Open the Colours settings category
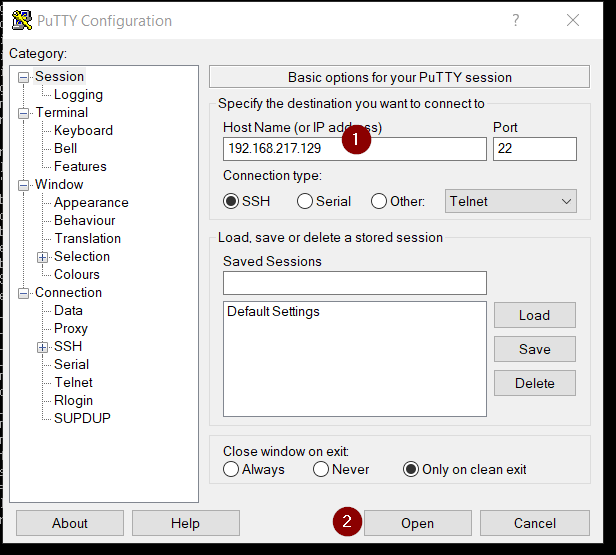The height and width of the screenshot is (555, 616). click(77, 275)
